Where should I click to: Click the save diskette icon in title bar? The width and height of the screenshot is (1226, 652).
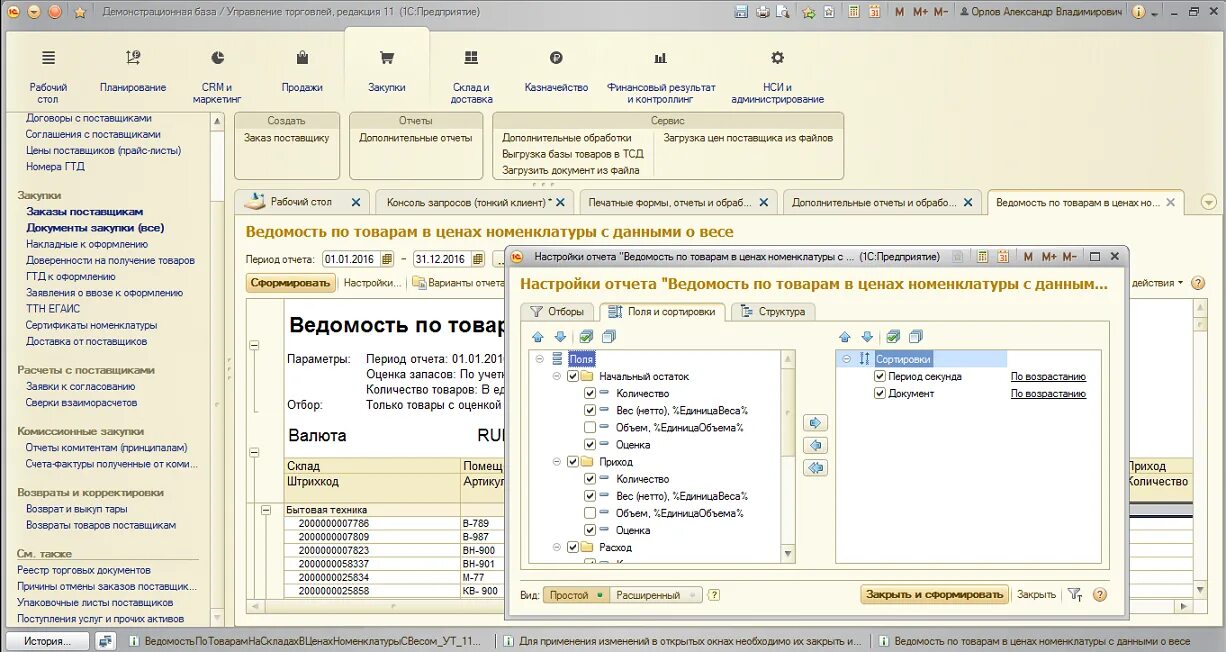pyautogui.click(x=741, y=12)
